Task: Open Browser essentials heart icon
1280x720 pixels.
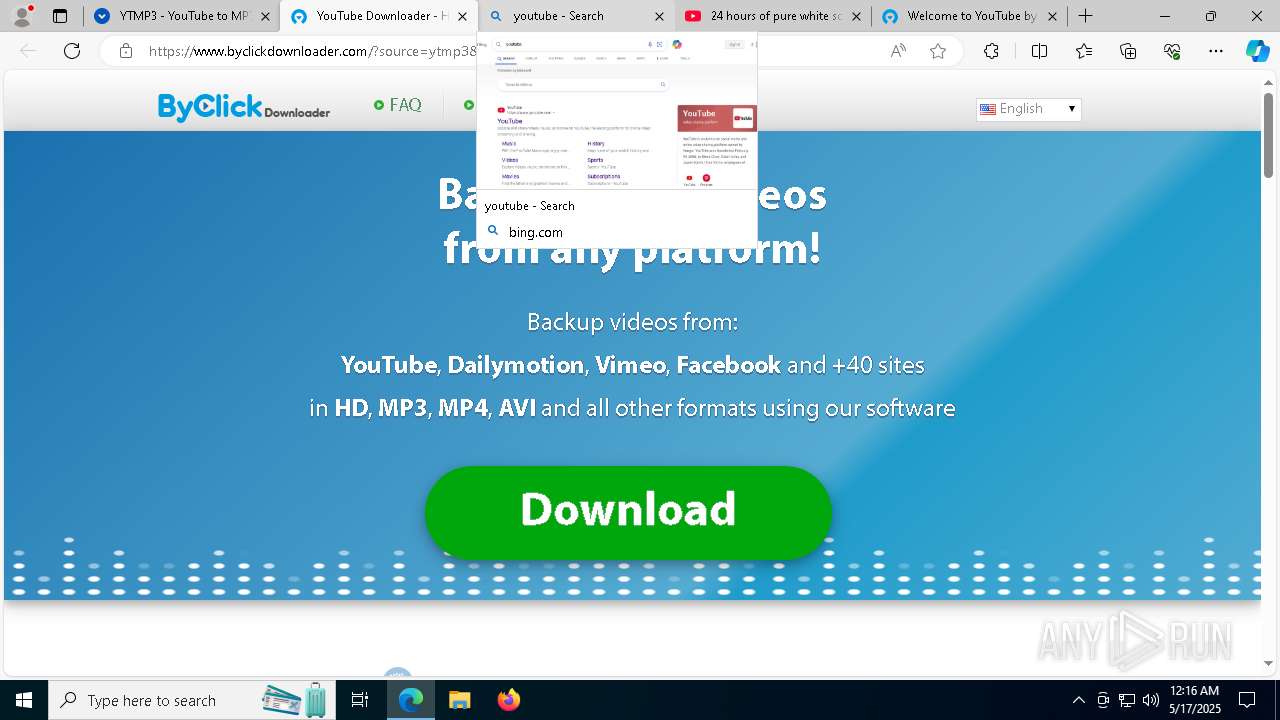Action: [x=1172, y=51]
